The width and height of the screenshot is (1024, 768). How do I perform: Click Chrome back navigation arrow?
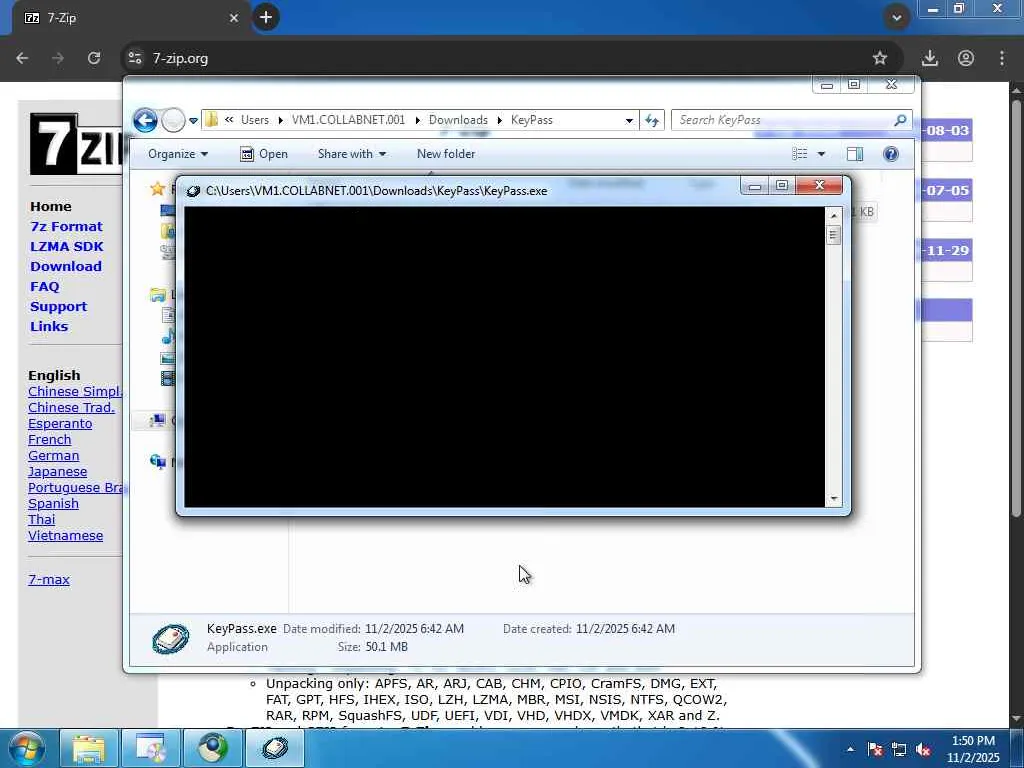point(22,58)
